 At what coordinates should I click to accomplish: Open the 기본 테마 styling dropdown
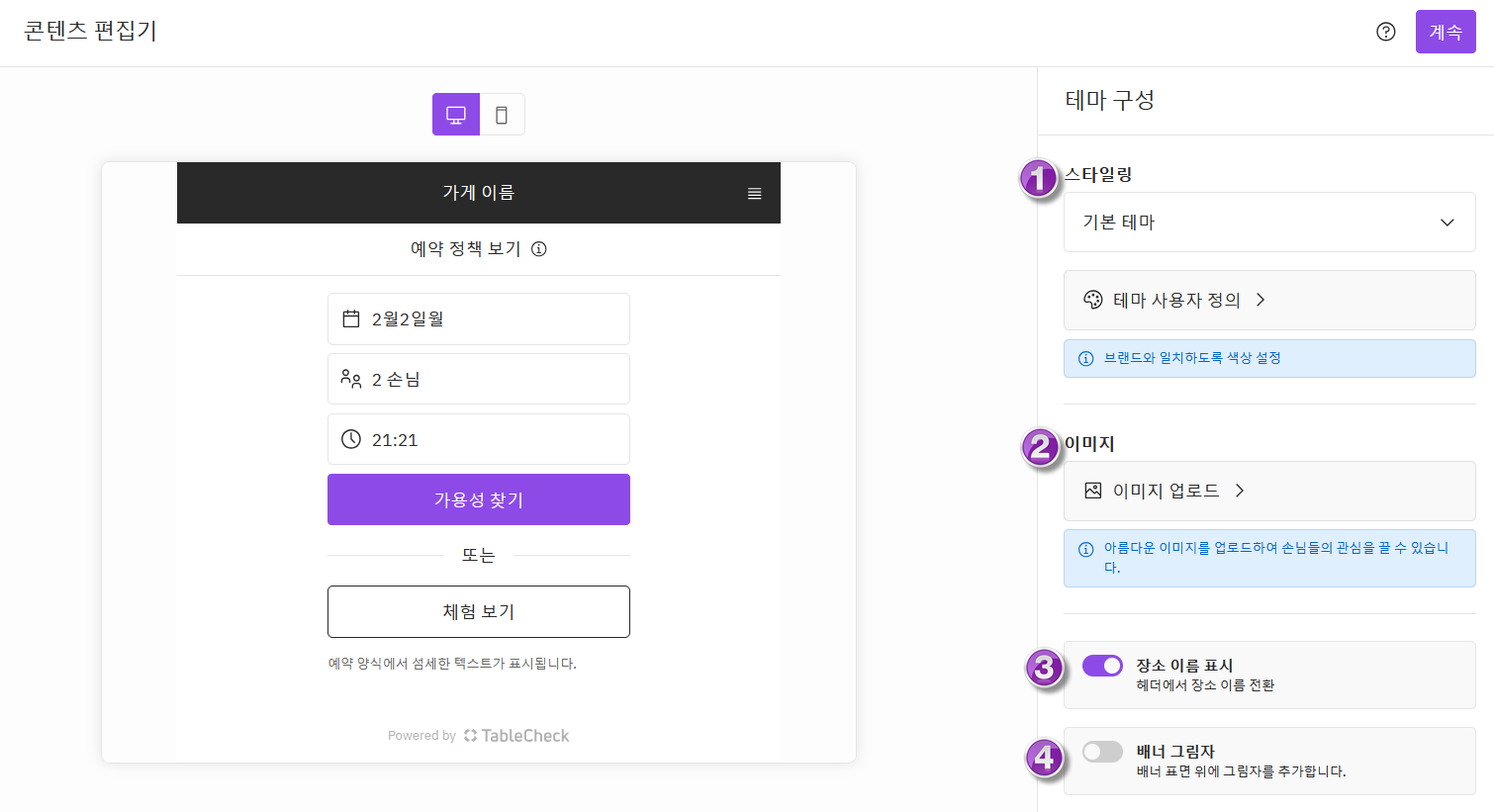[x=1269, y=222]
